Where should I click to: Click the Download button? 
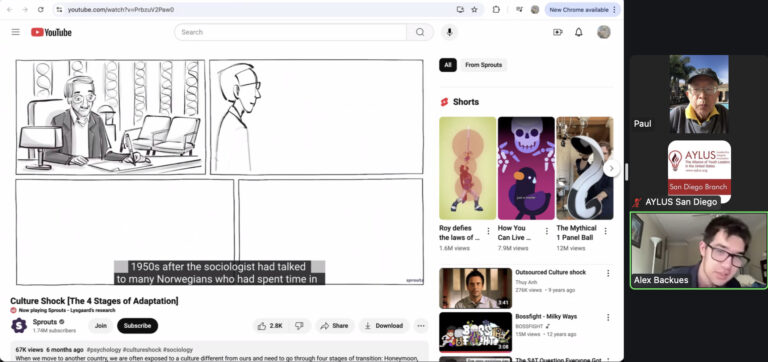tap(384, 326)
